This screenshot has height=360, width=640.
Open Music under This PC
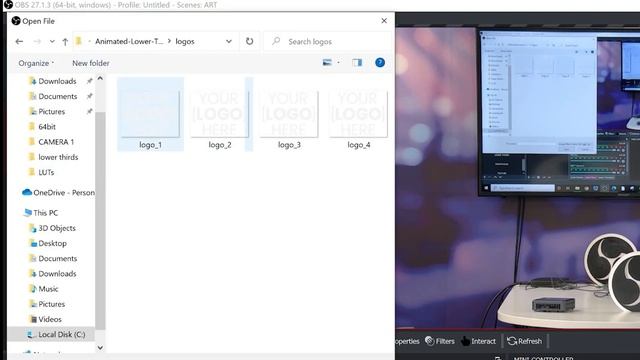click(44, 289)
